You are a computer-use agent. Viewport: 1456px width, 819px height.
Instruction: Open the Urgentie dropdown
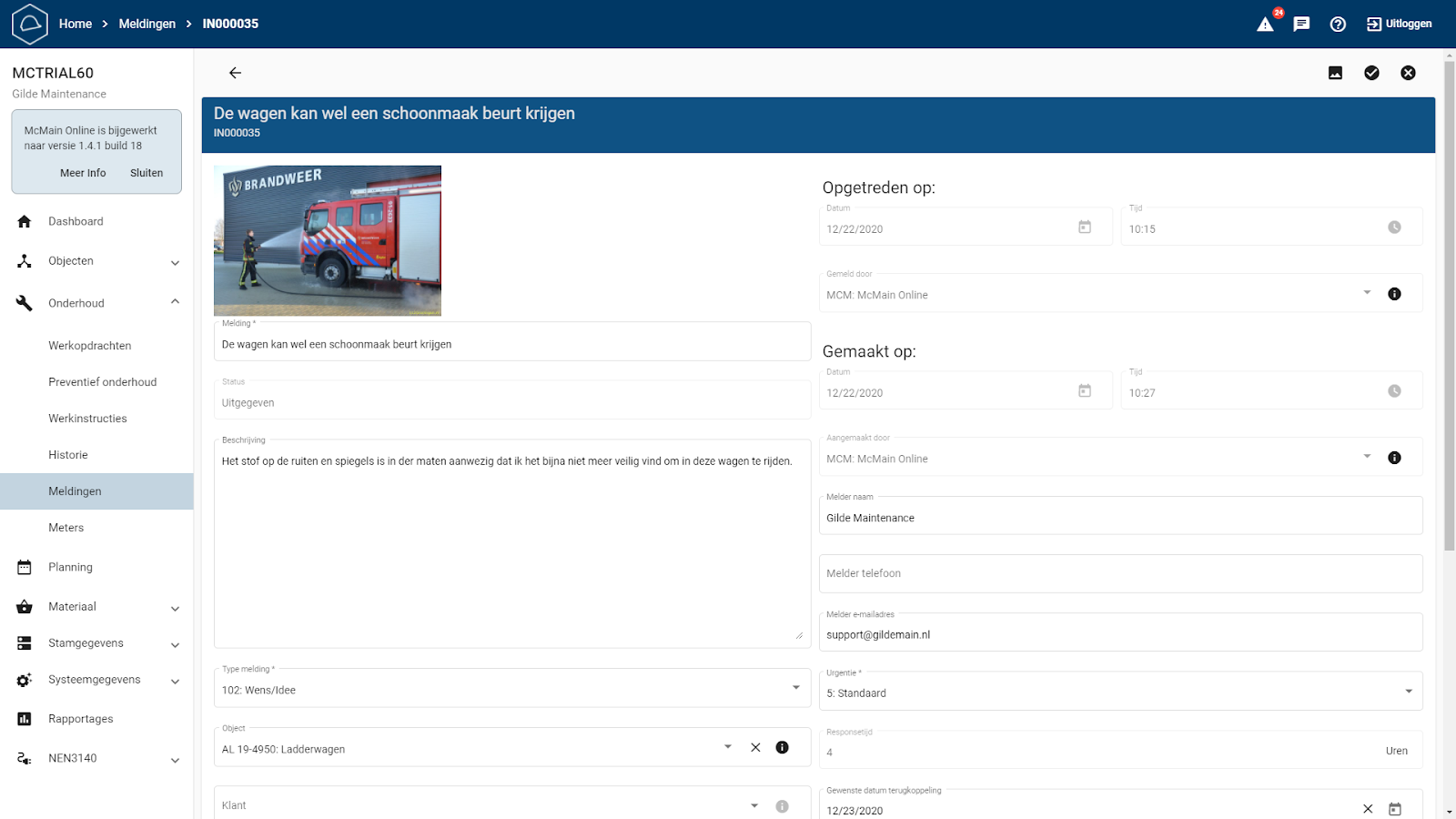(x=1408, y=692)
